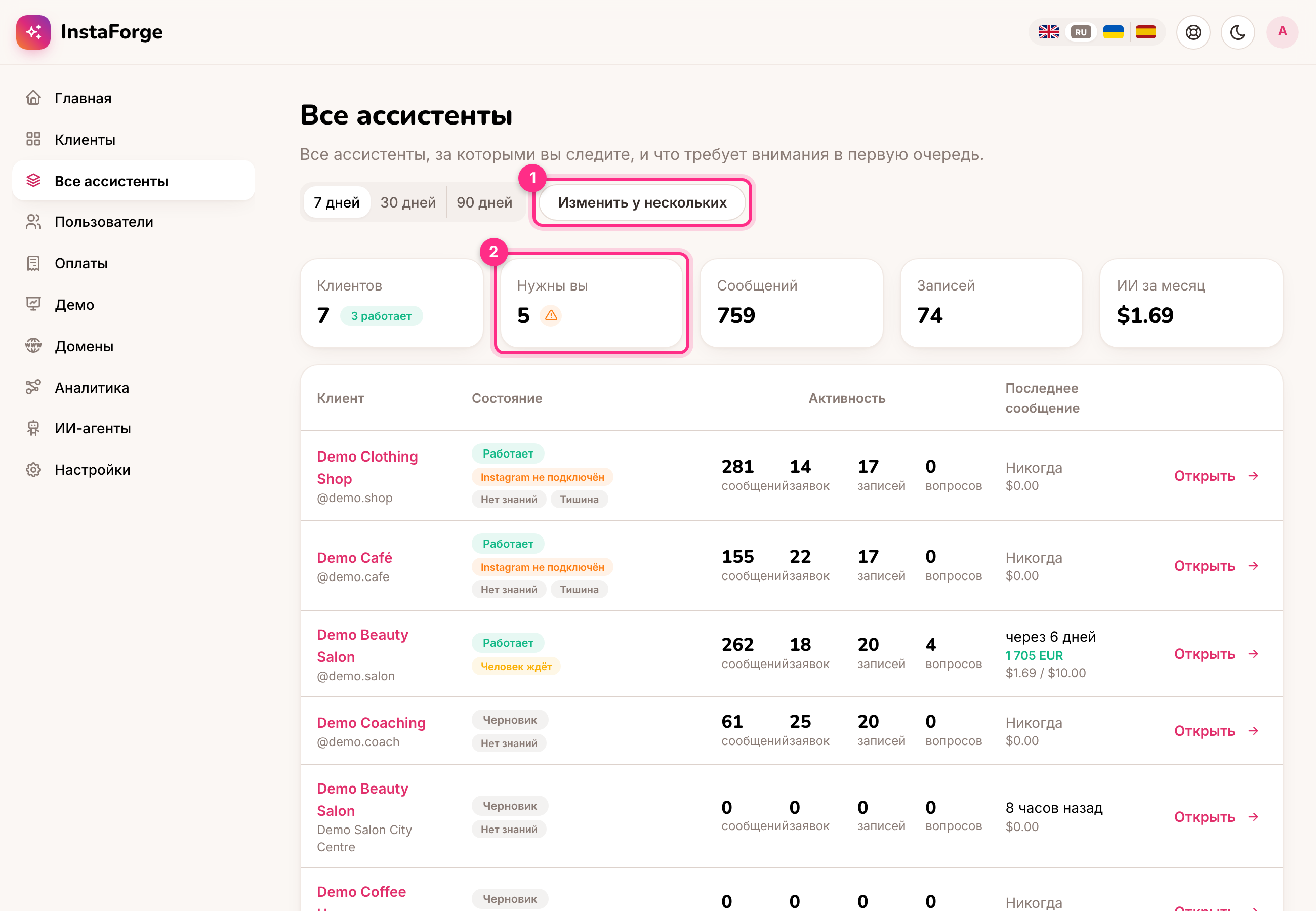The image size is (1316, 911).
Task: Click the Аналитика graph icon
Action: coord(34,387)
